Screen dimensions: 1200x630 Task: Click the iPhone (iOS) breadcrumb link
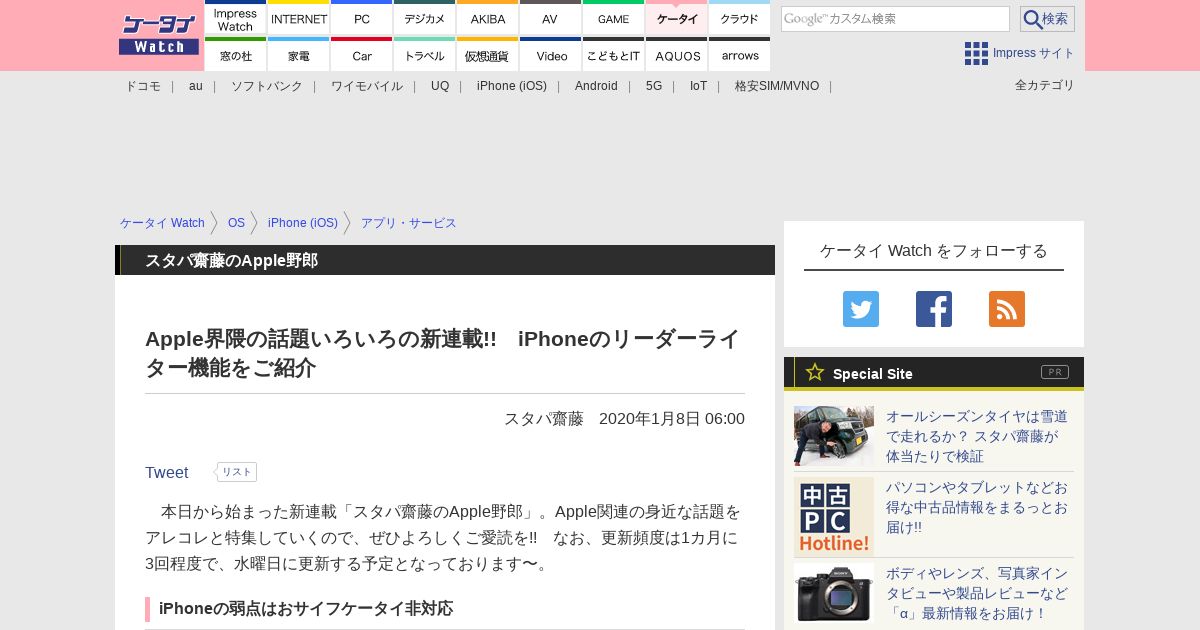303,223
